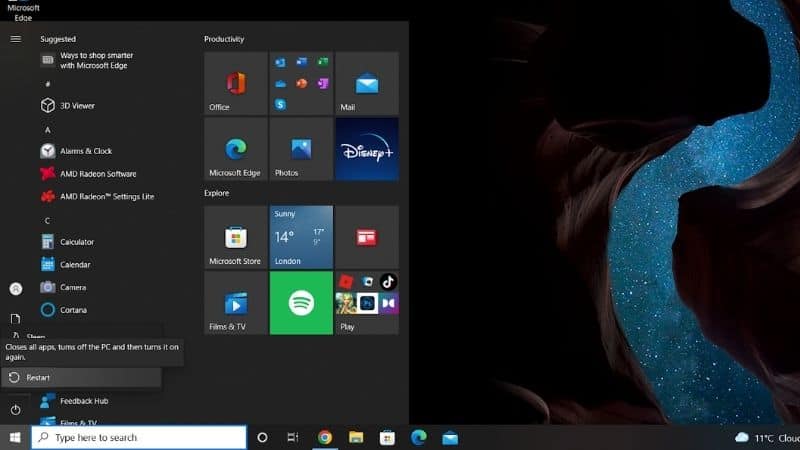Open the Play folder tile
This screenshot has width=800, height=450.
[367, 303]
